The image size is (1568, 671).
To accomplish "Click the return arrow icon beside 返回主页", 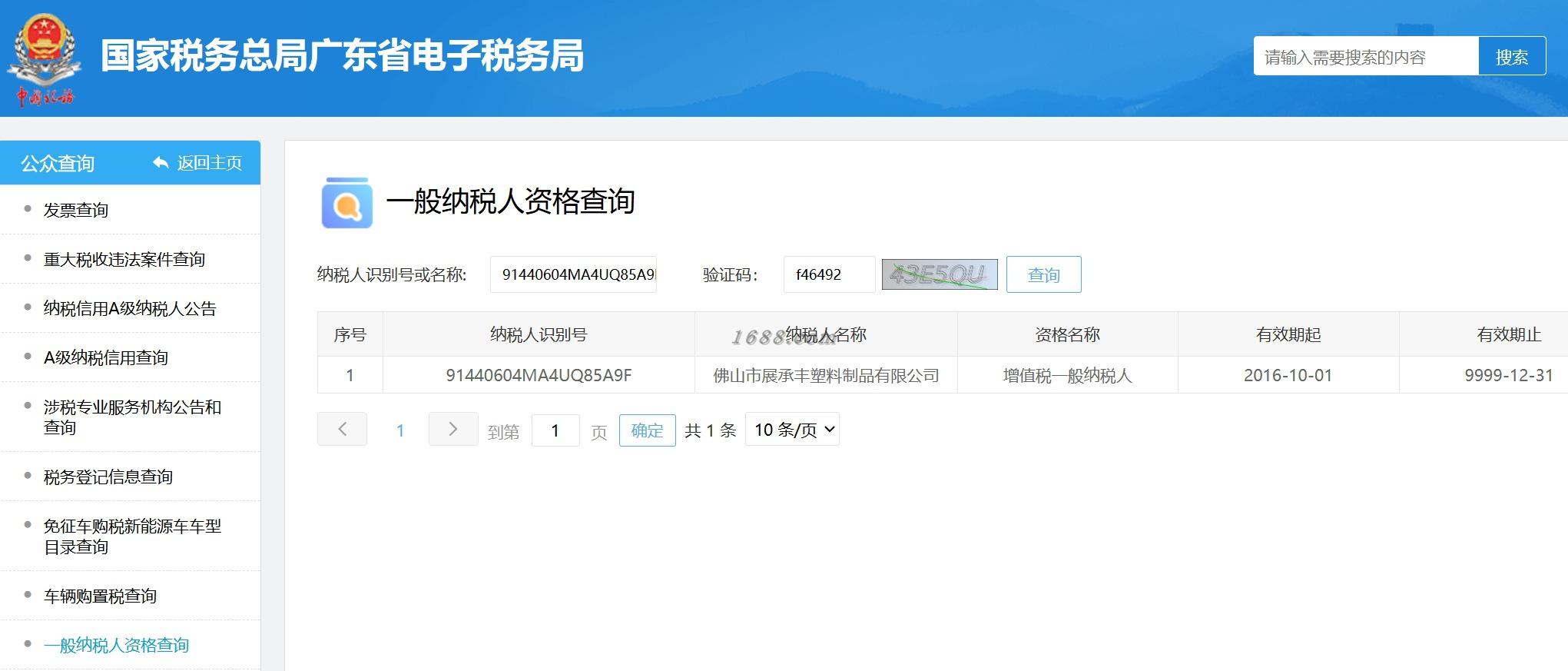I will click(x=161, y=162).
